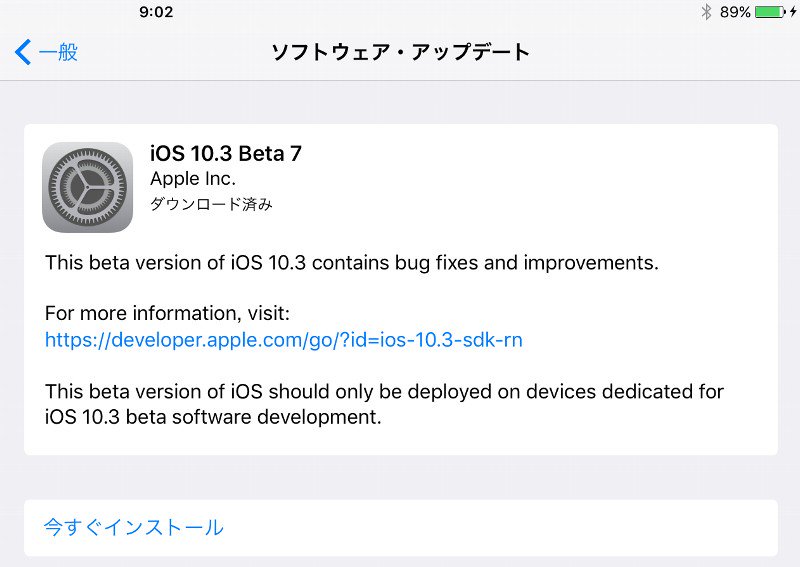Open the developer.apple.com release notes link

point(284,340)
